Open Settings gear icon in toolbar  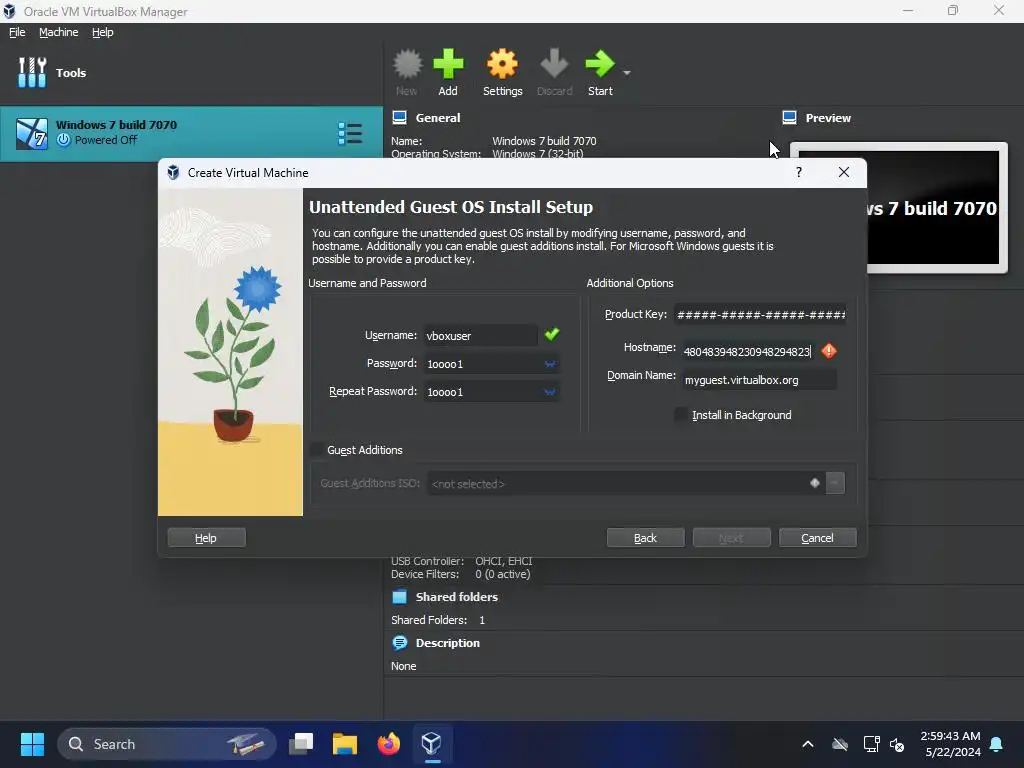tap(502, 64)
